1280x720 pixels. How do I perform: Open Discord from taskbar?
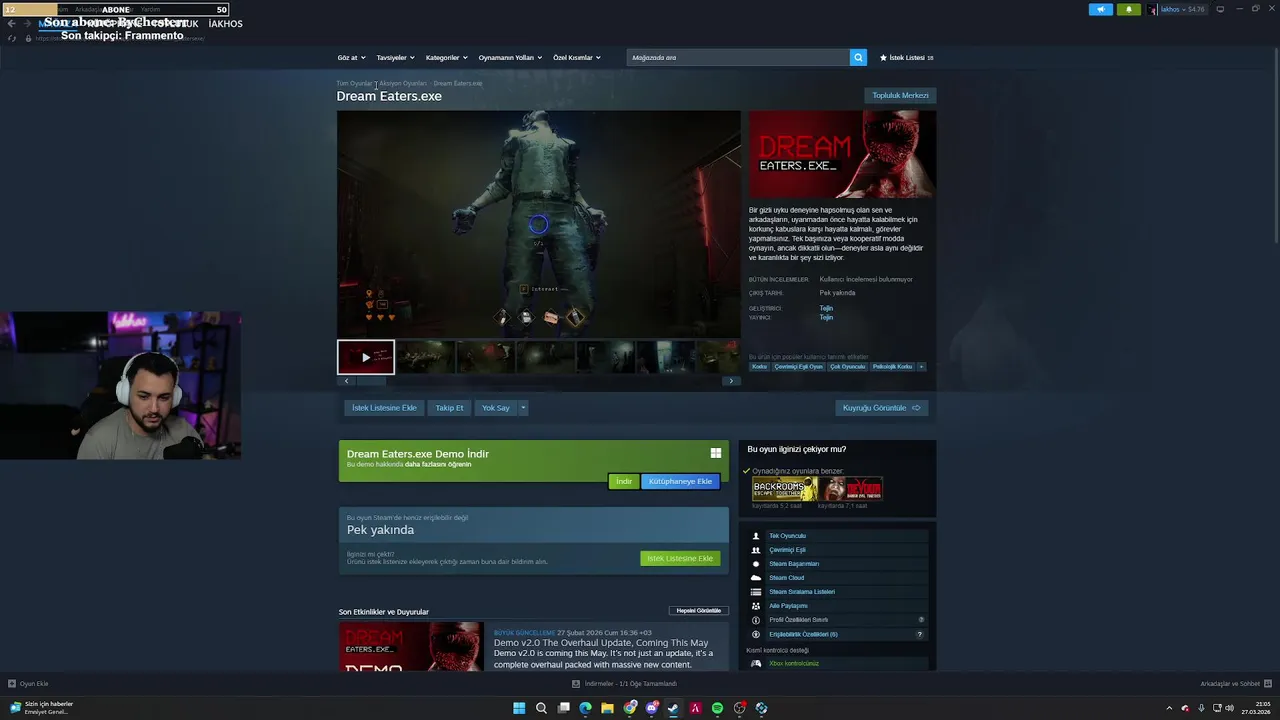click(x=651, y=708)
